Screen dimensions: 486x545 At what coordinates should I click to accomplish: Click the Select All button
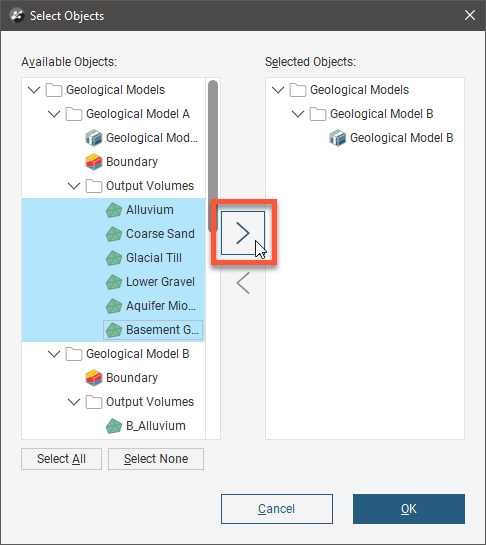pyautogui.click(x=62, y=459)
